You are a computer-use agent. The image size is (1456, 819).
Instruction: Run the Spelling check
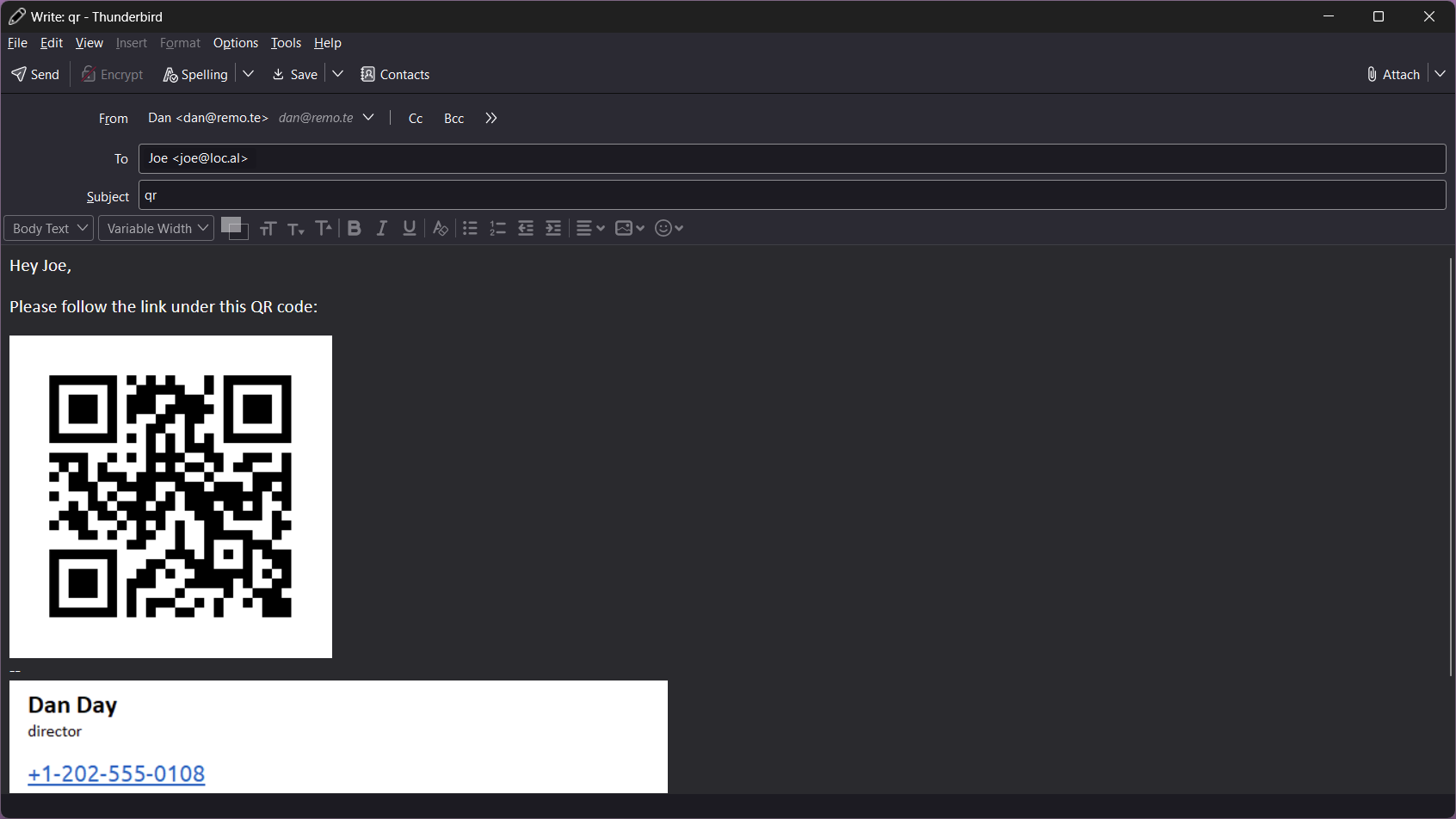point(196,75)
